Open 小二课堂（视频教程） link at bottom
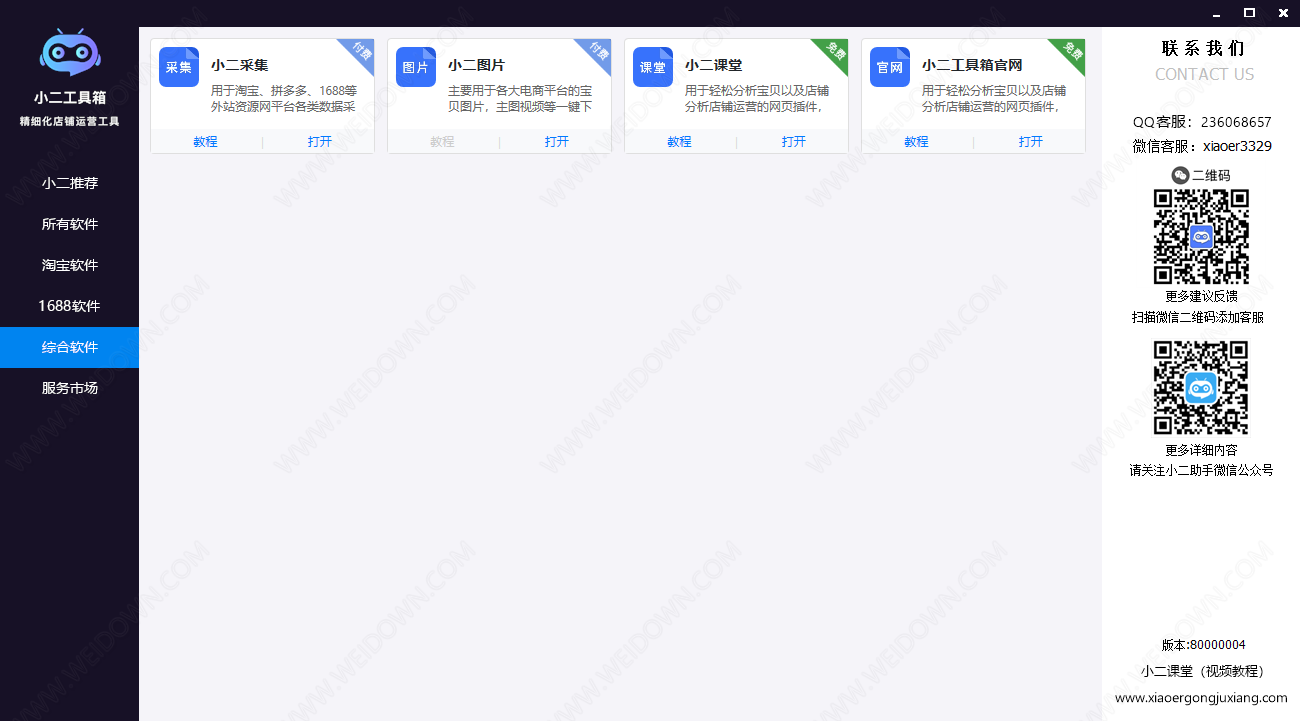 (x=1205, y=671)
